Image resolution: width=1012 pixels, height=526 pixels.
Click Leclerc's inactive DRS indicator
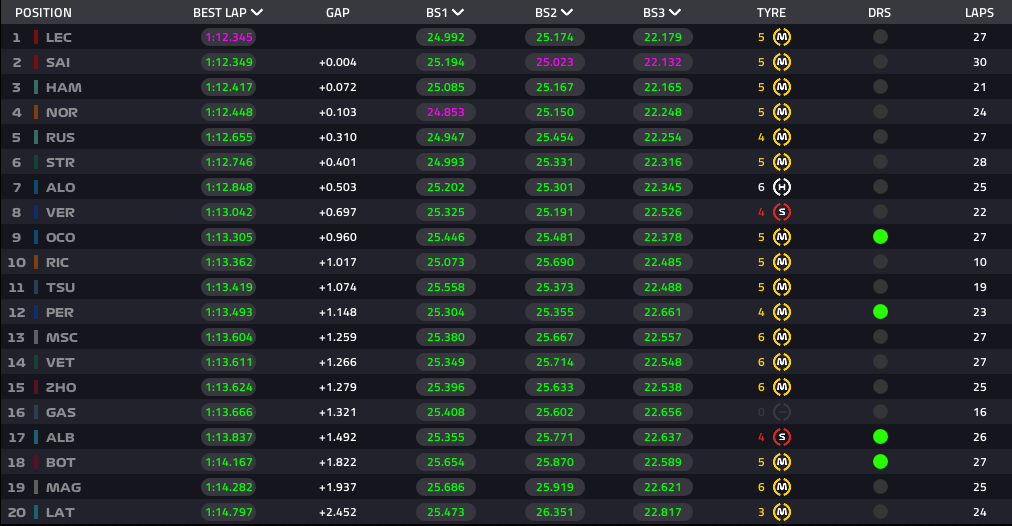coord(880,37)
